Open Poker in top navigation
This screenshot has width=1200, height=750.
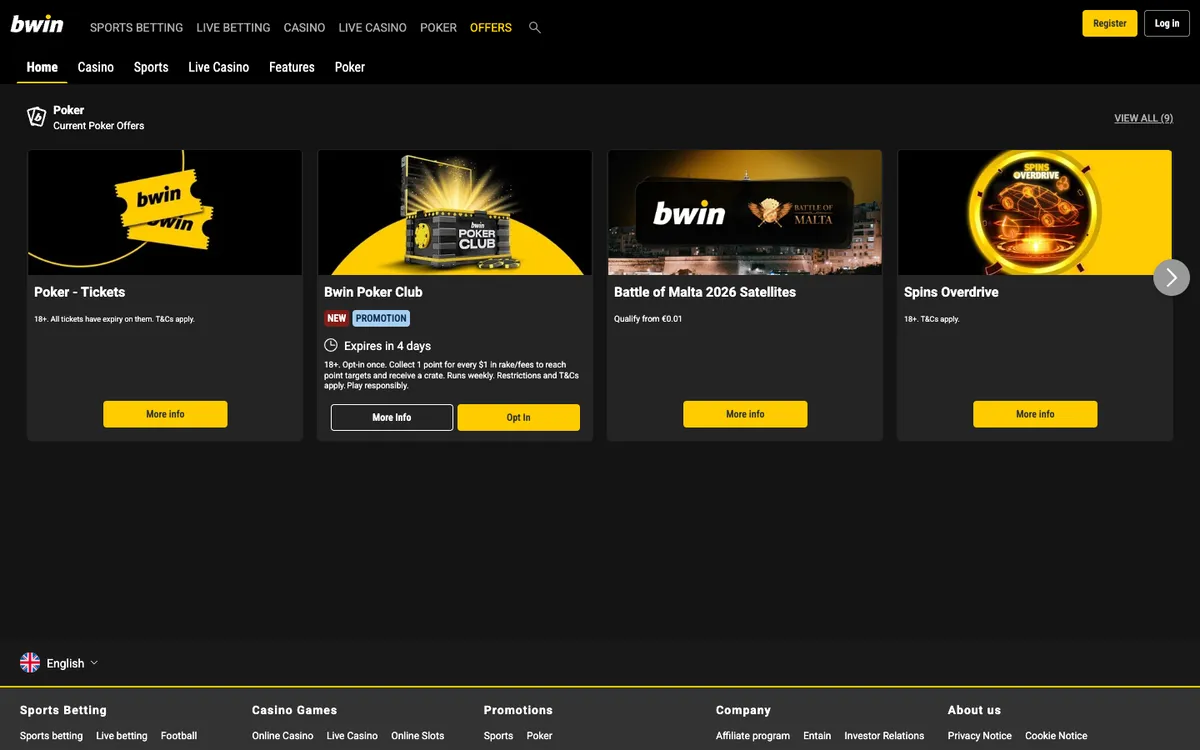438,28
